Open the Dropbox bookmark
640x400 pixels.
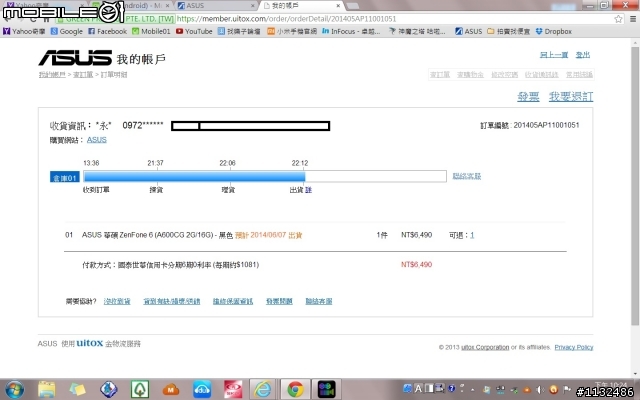point(553,31)
